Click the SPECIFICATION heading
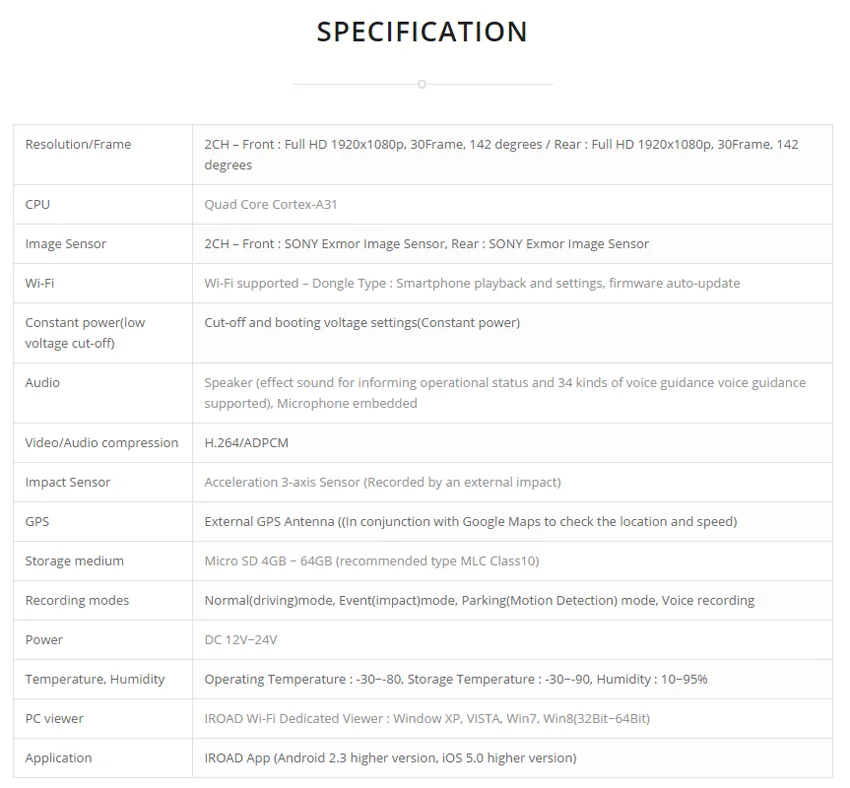Screen dimensions: 850x788 422,31
